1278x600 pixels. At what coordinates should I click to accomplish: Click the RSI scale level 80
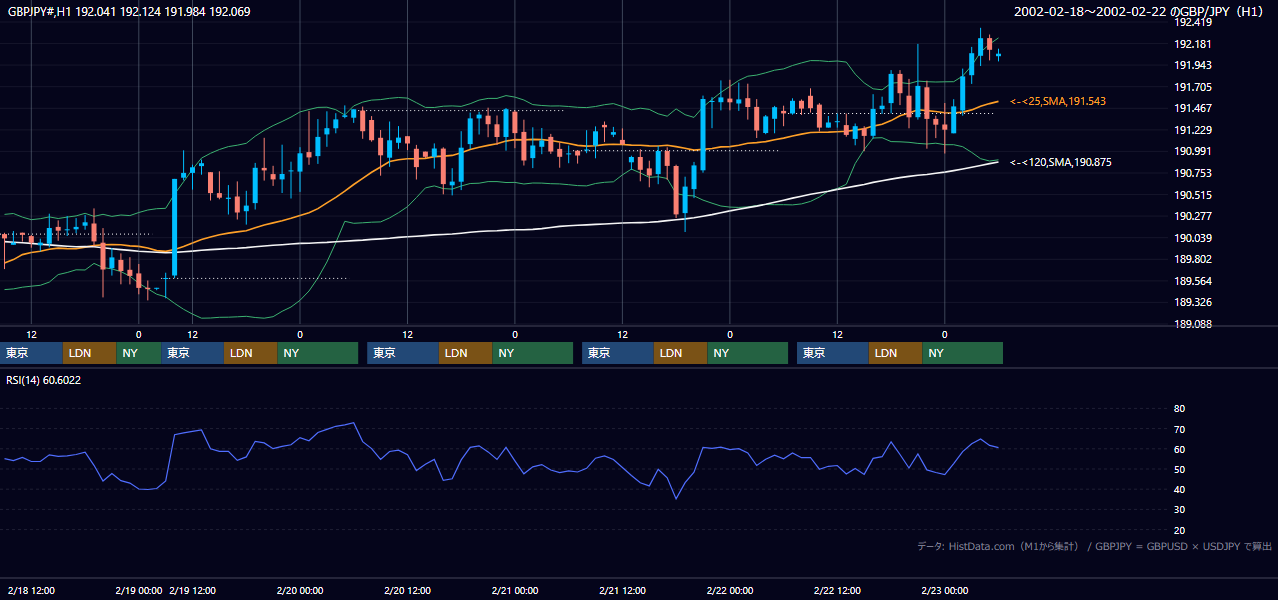click(1179, 409)
